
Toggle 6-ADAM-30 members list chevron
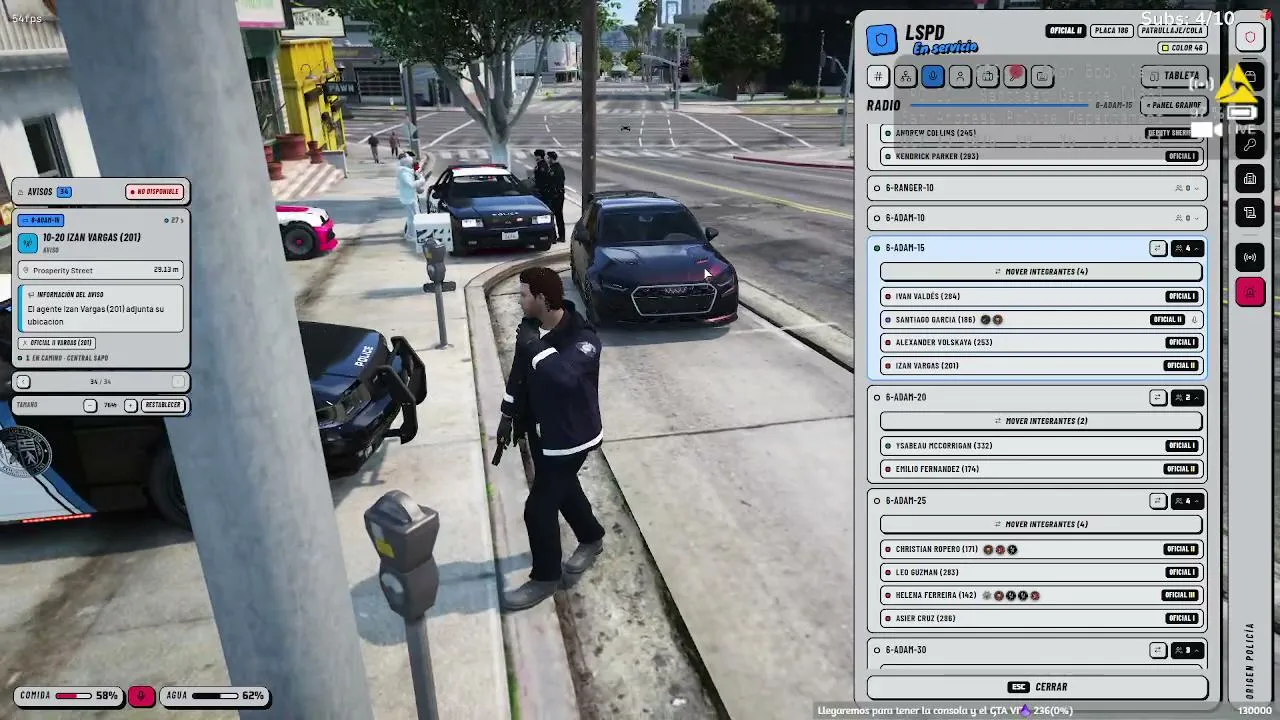(1186, 650)
